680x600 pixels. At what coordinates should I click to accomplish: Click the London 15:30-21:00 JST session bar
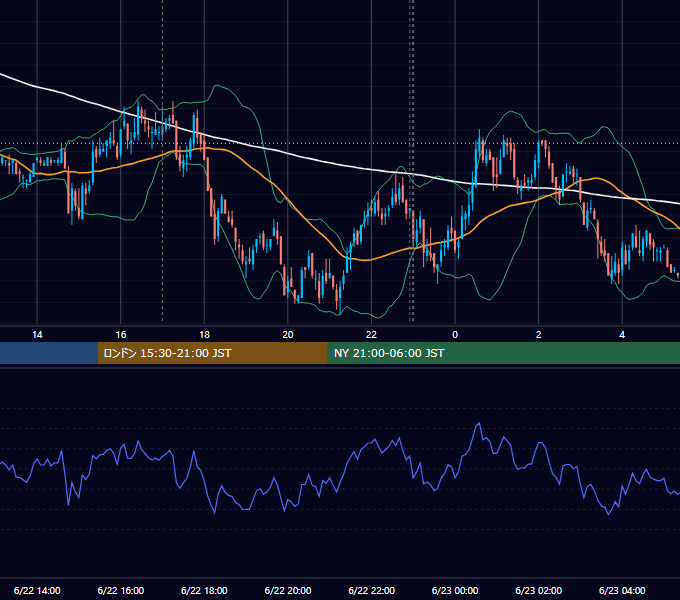pyautogui.click(x=212, y=353)
